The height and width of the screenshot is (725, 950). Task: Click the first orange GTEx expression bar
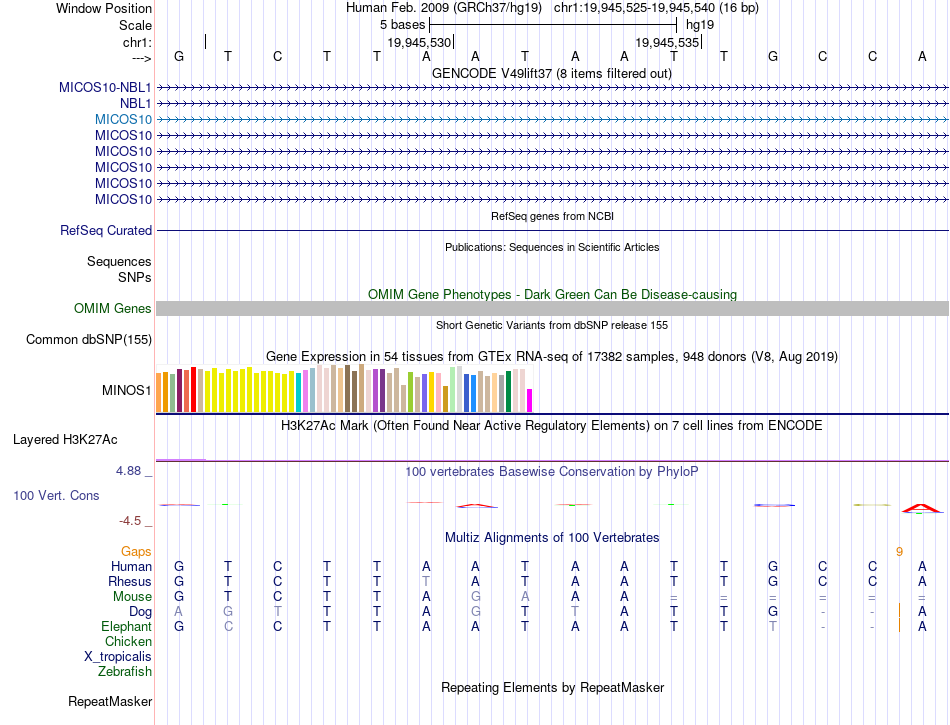[159, 392]
